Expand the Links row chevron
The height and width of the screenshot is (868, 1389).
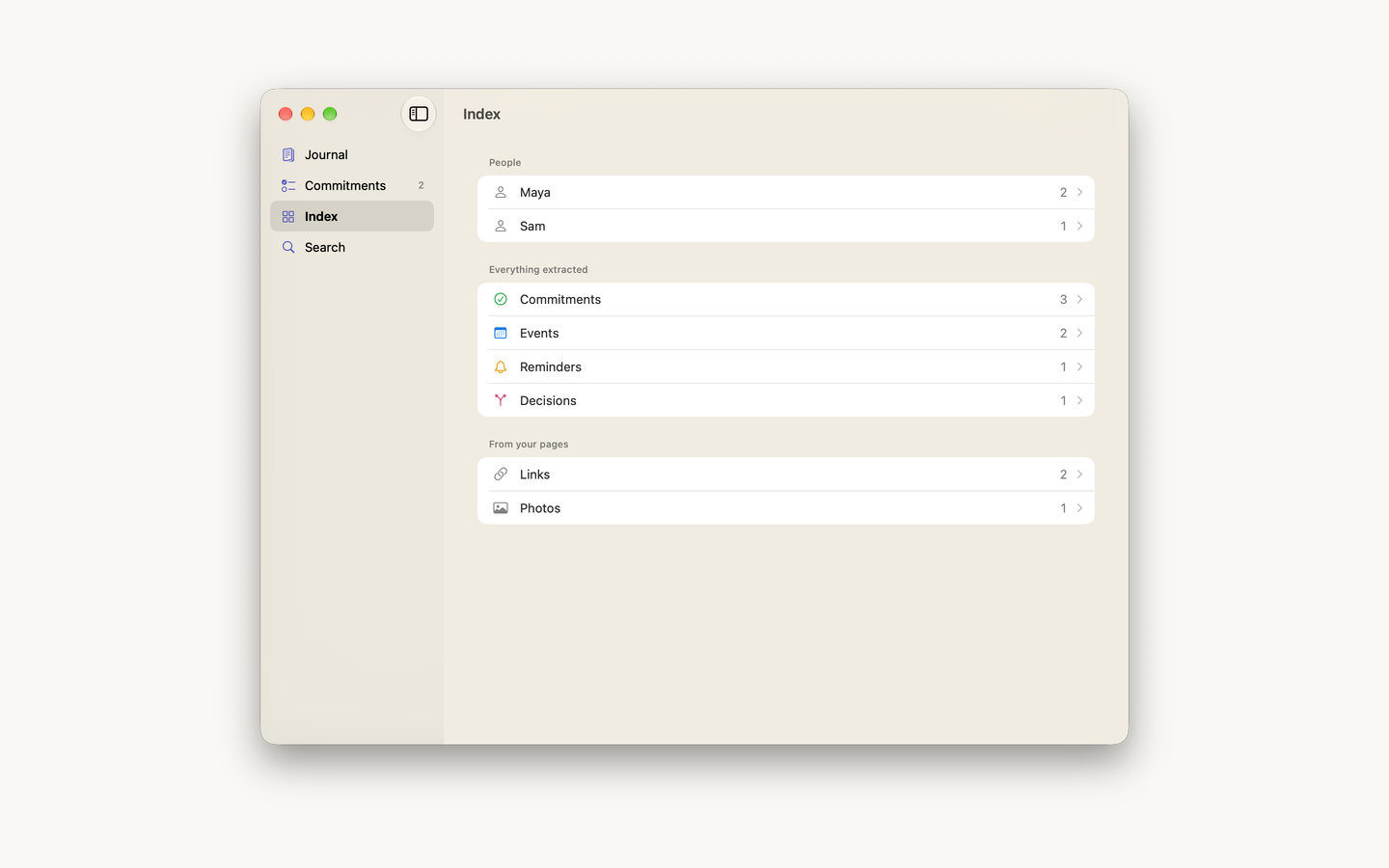click(x=1079, y=475)
